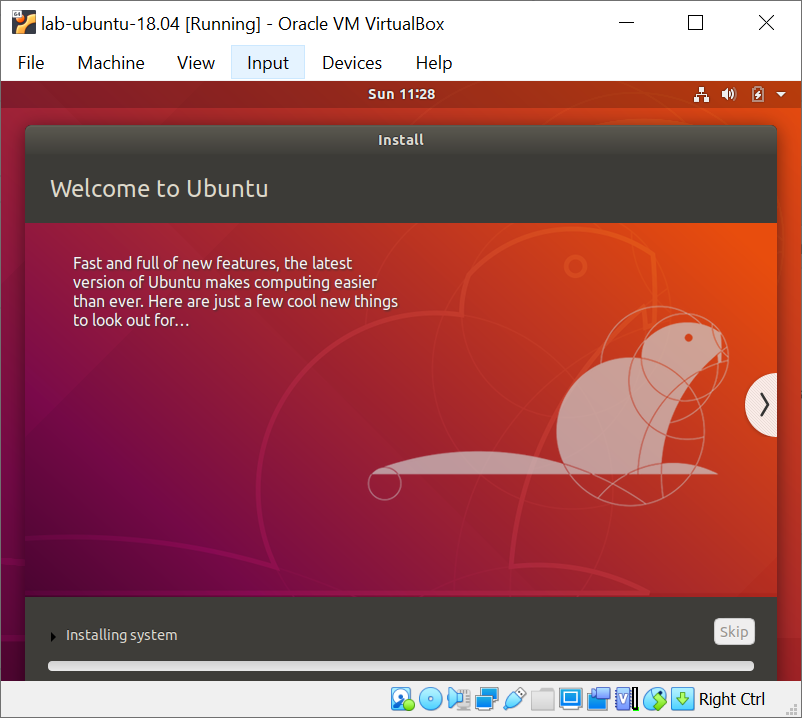The height and width of the screenshot is (718, 802).
Task: Click the mouse integration status icon
Action: tap(655, 699)
